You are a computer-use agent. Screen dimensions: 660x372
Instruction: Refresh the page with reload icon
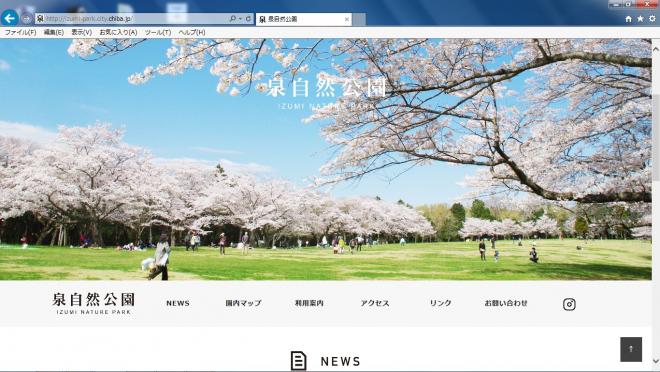(x=248, y=19)
